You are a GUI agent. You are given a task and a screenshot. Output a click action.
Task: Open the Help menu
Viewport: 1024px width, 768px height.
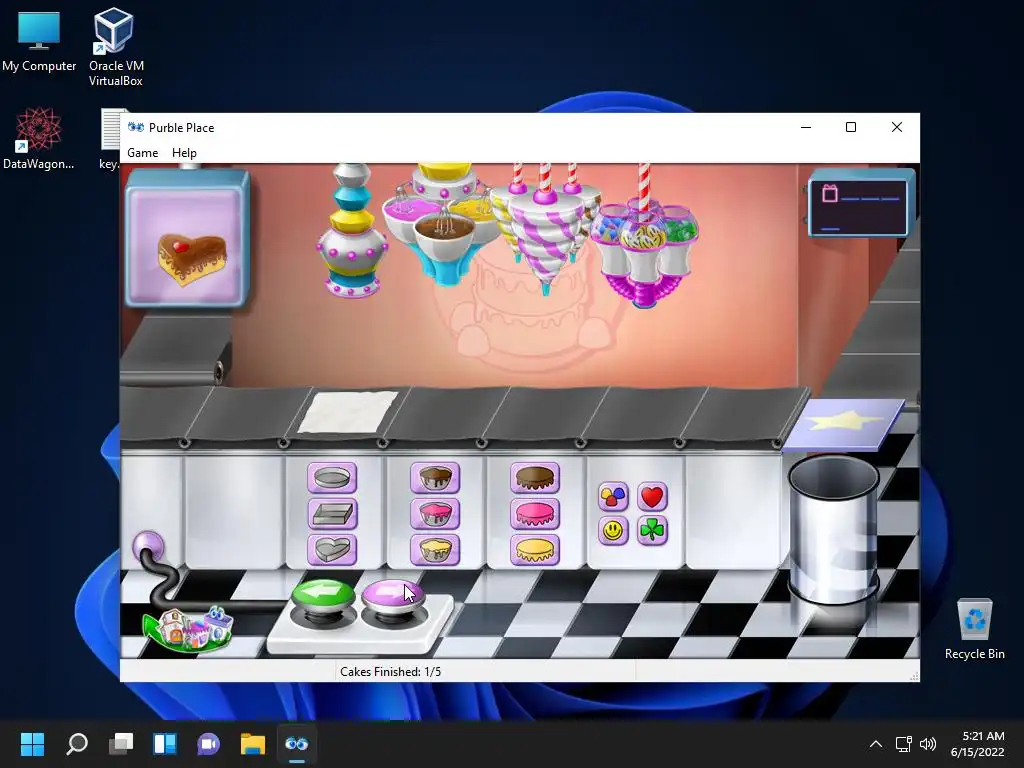[x=184, y=153]
